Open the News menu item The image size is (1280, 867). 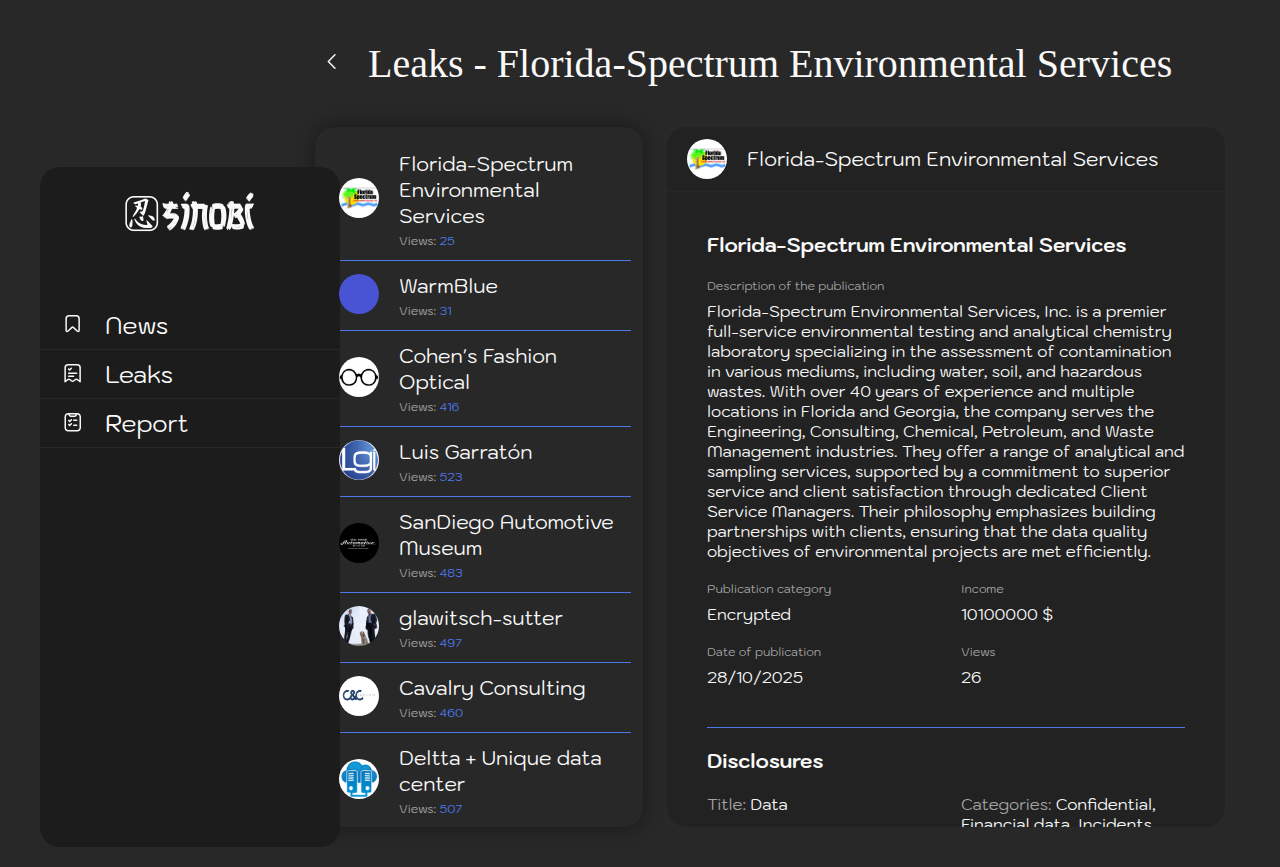[x=137, y=326]
